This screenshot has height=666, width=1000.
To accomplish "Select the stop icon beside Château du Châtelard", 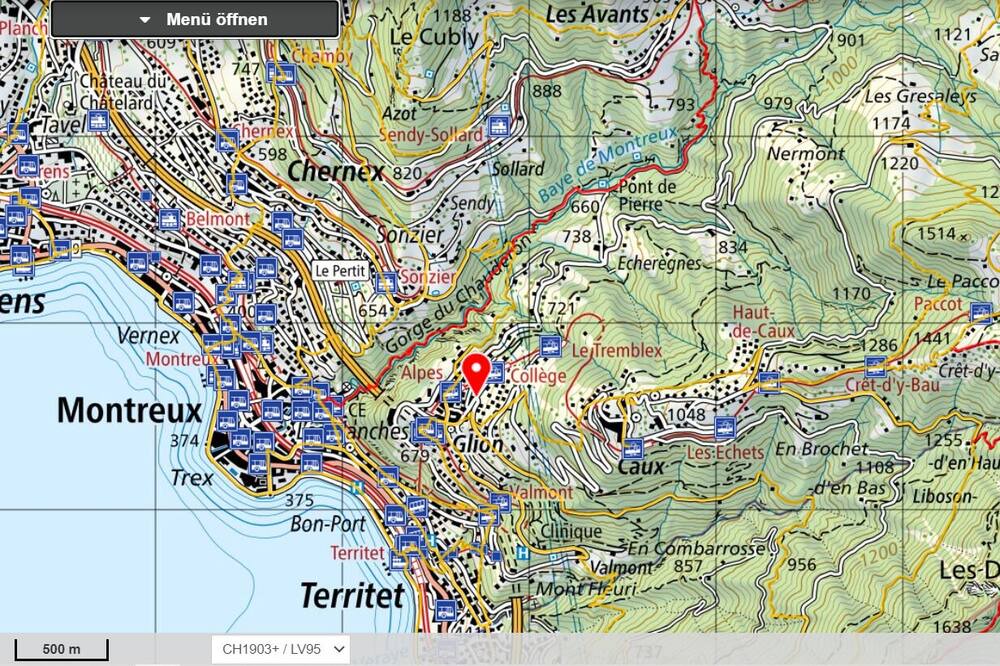I will (x=98, y=120).
